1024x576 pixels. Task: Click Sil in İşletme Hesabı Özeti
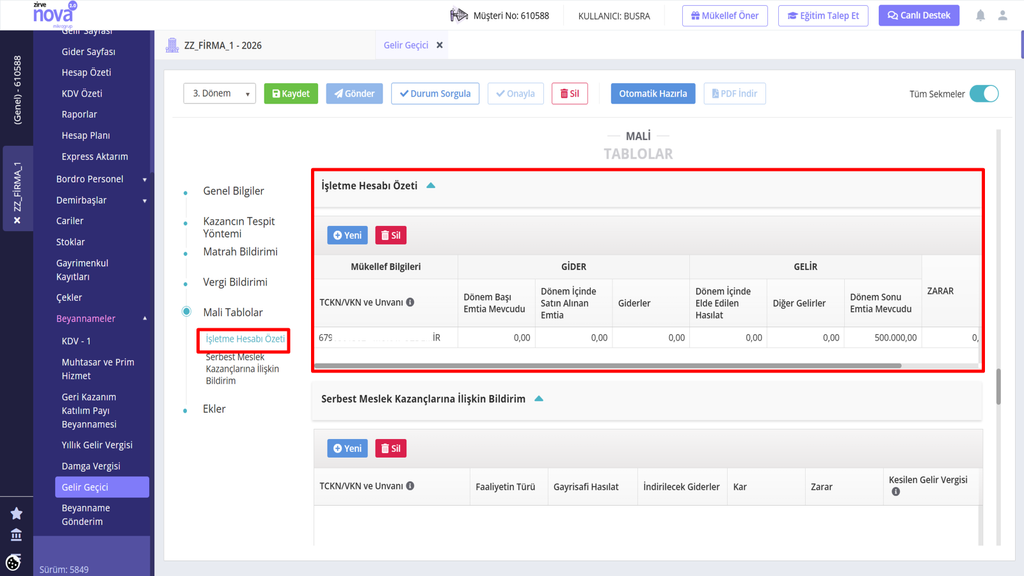click(391, 235)
